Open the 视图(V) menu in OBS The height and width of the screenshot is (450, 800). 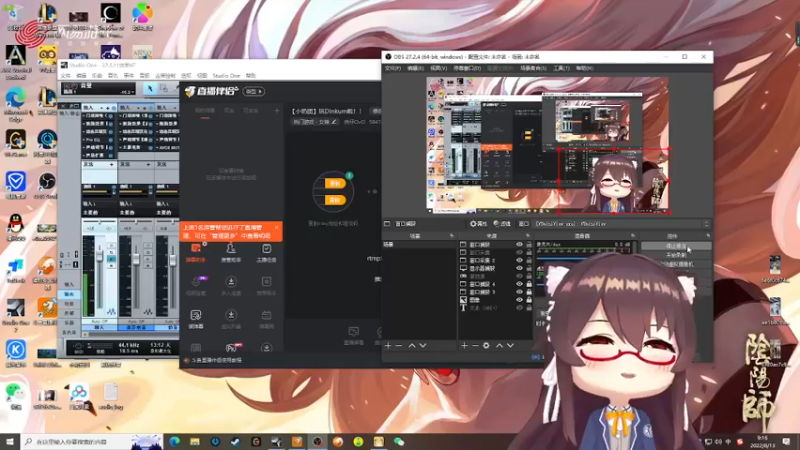click(x=438, y=68)
